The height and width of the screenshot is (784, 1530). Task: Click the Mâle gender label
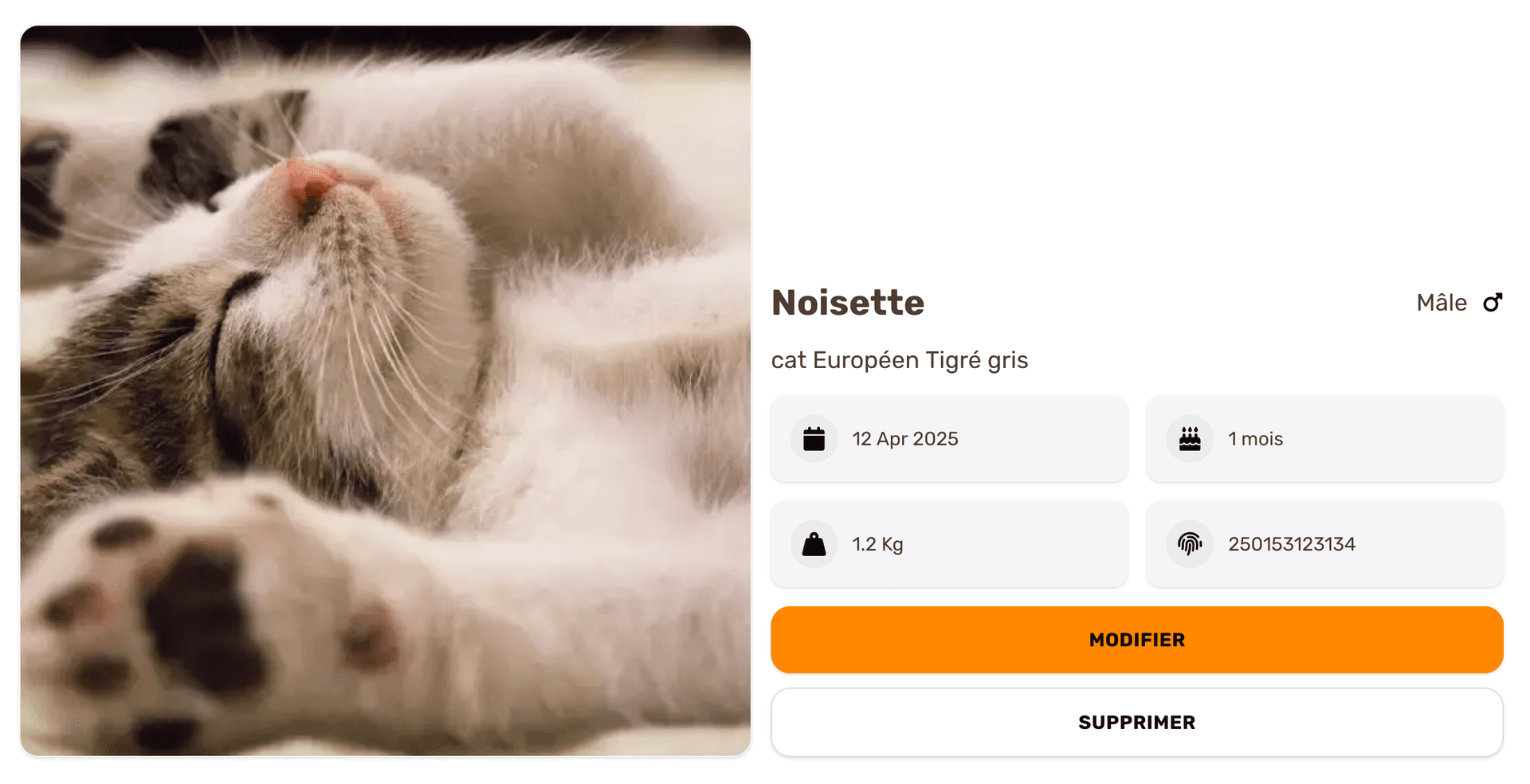pos(1441,303)
